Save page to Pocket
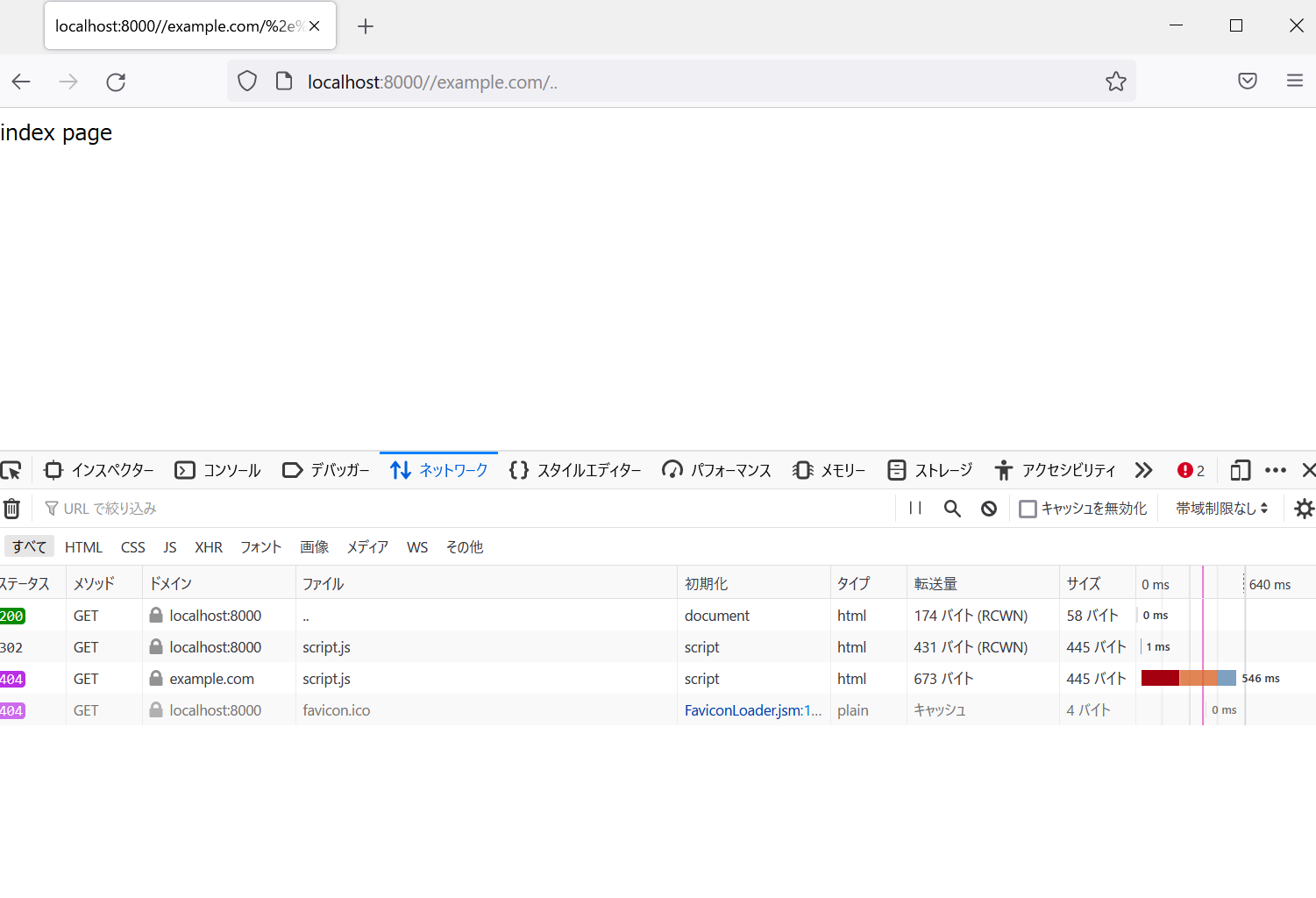This screenshot has height=898, width=1316. pyautogui.click(x=1247, y=82)
